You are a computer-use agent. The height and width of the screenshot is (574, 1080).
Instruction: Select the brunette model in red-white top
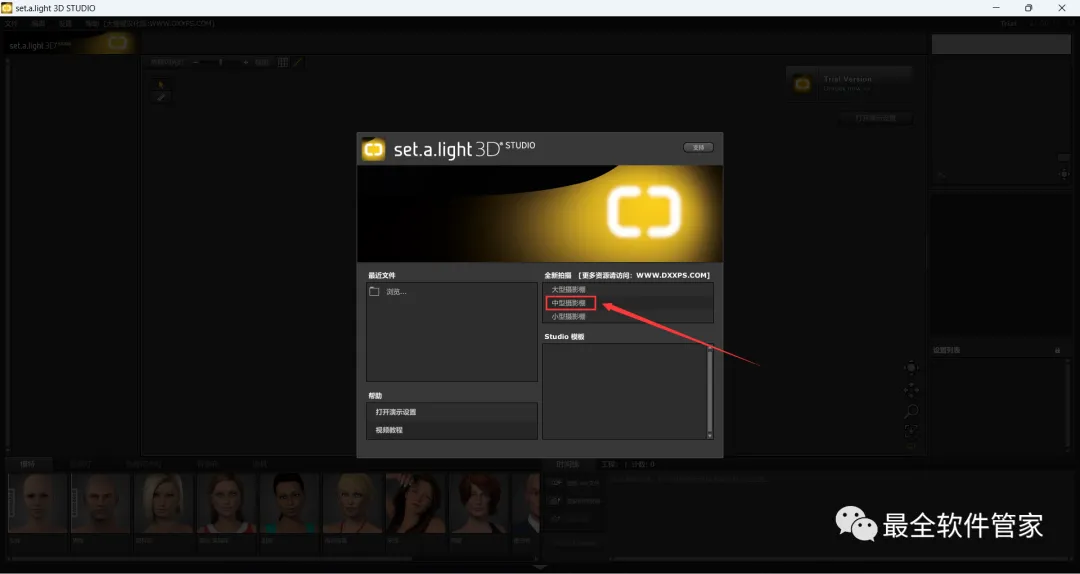pyautogui.click(x=227, y=503)
